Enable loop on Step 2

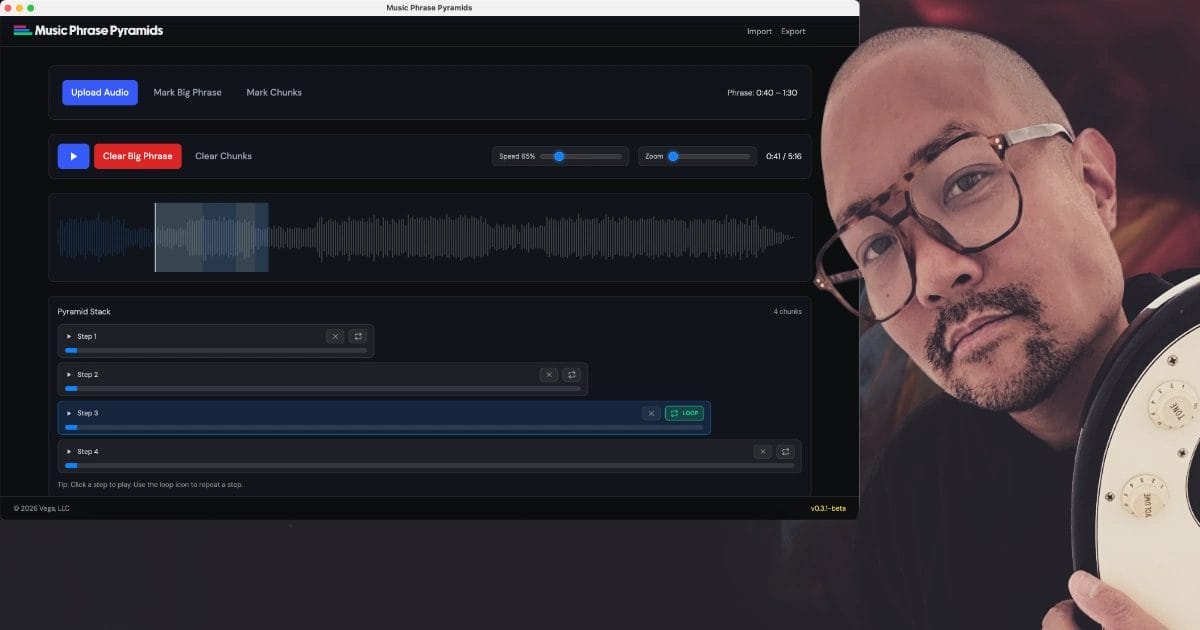pos(571,375)
